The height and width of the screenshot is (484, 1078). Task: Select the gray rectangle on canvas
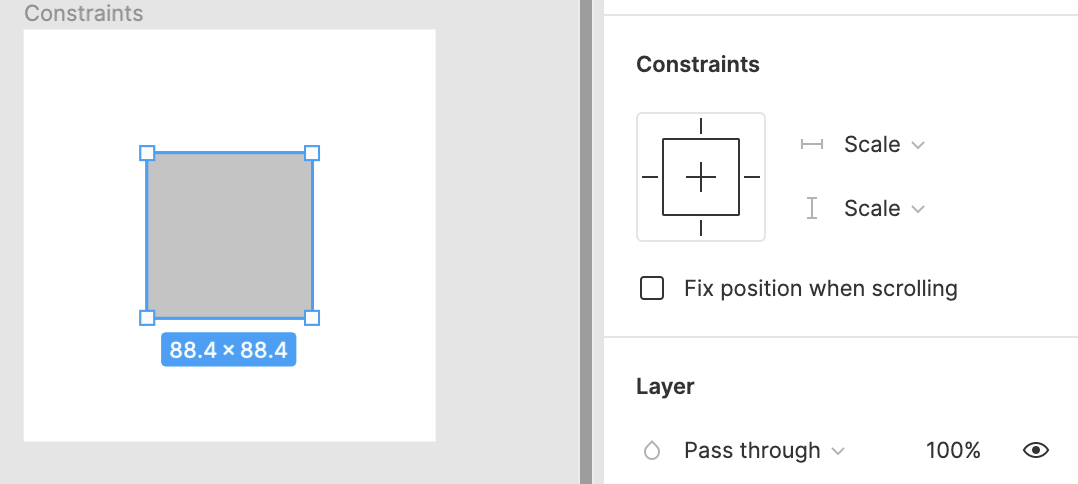point(230,235)
